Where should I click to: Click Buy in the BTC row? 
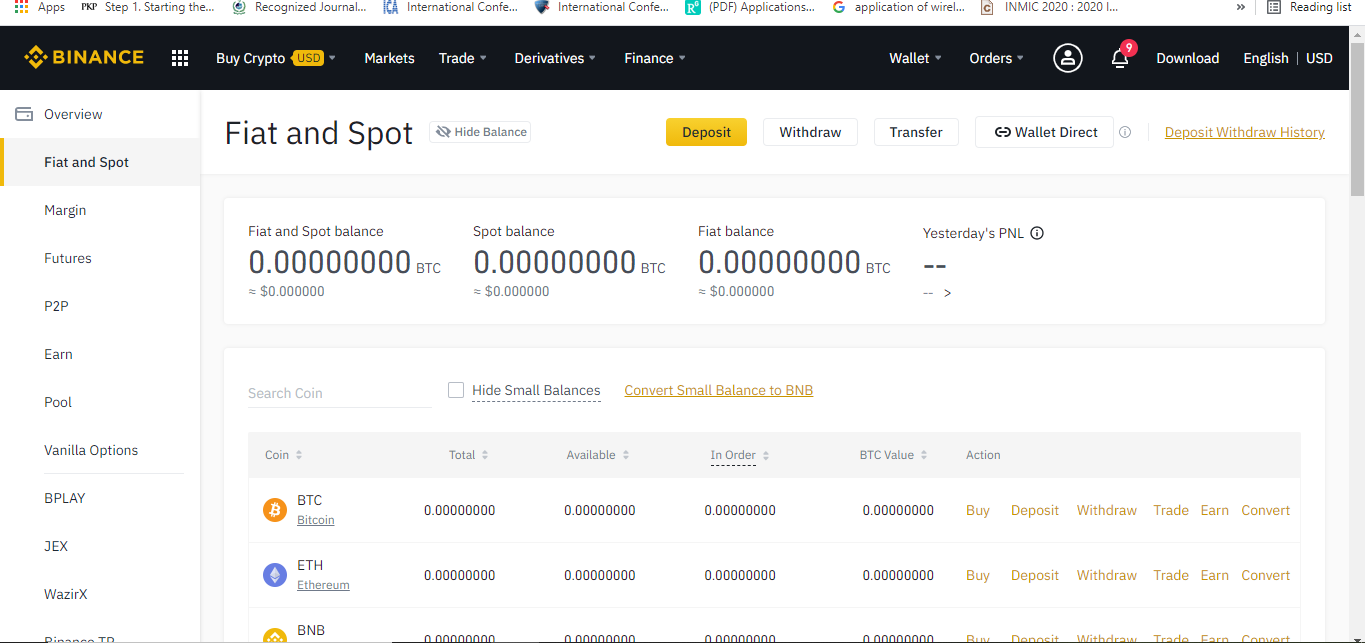(x=978, y=510)
